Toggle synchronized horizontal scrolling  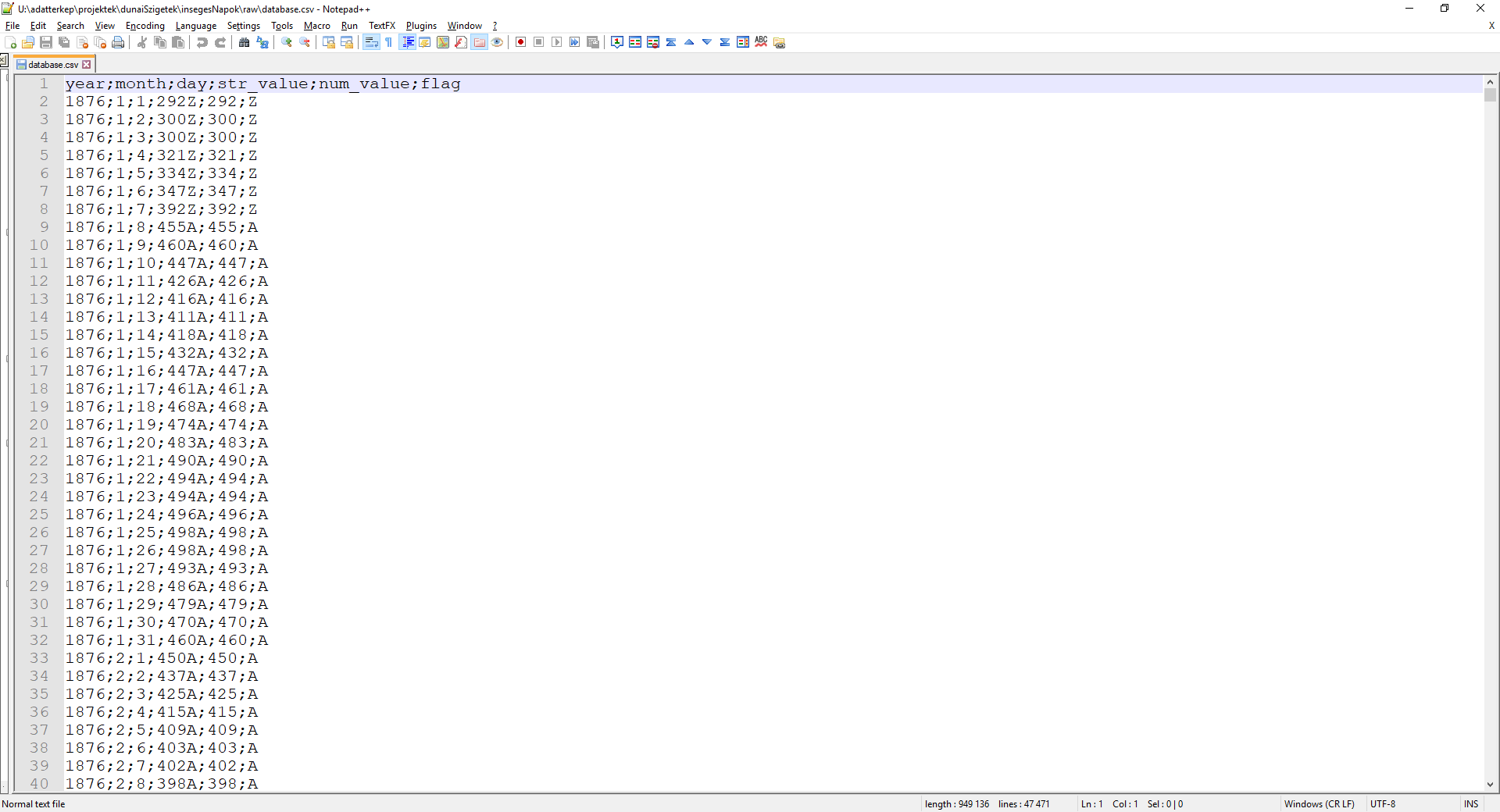click(x=347, y=42)
